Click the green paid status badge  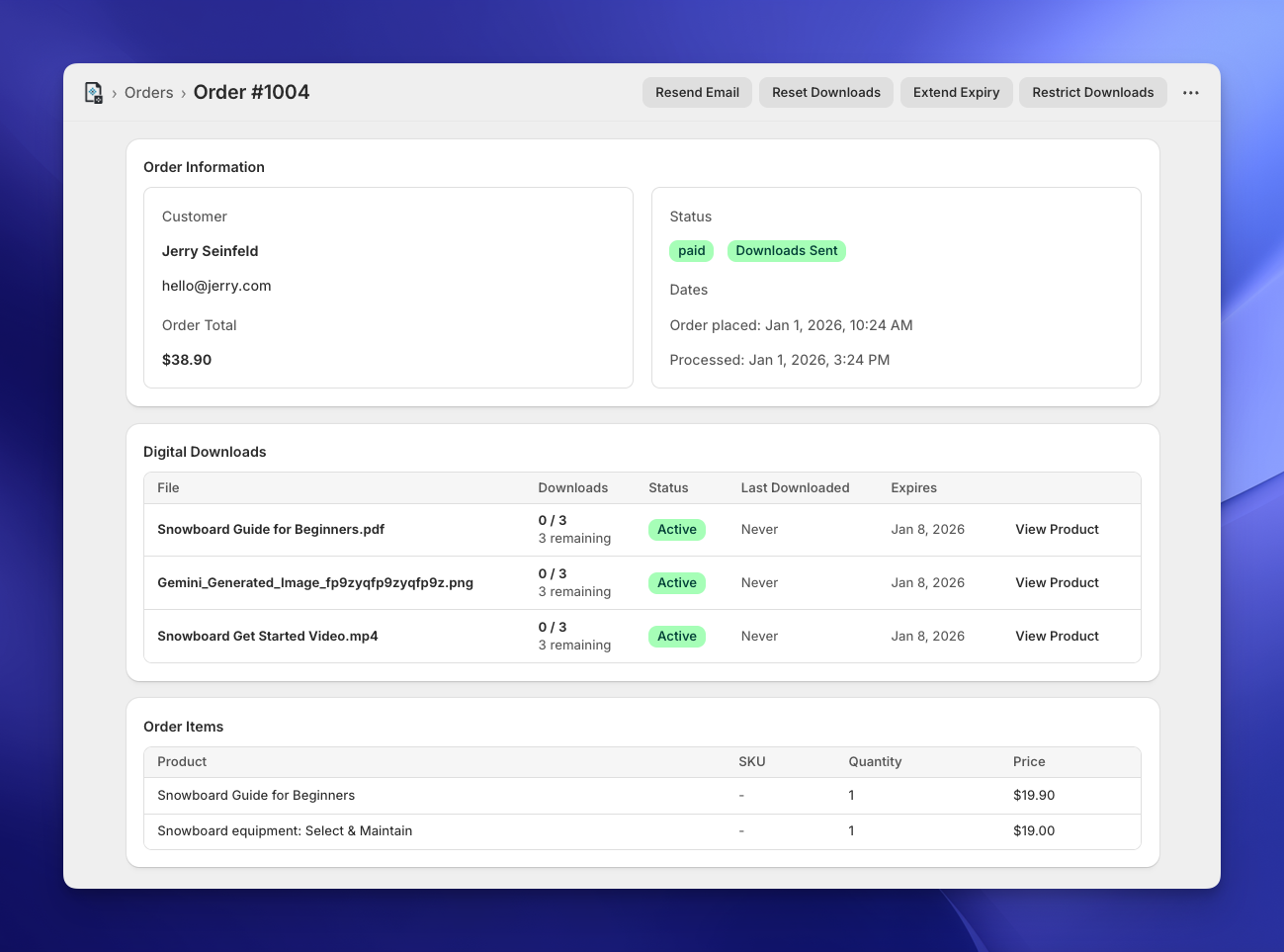691,251
